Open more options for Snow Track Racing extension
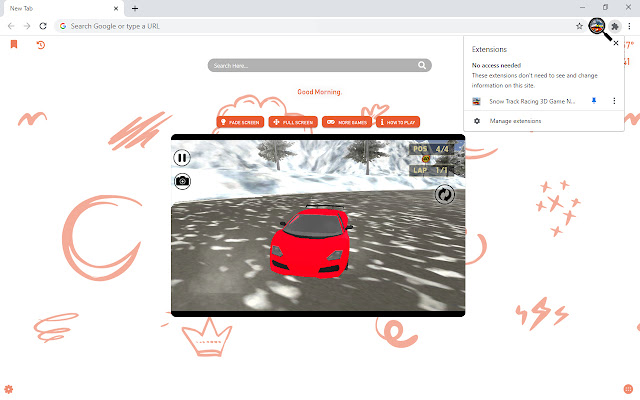 (614, 101)
